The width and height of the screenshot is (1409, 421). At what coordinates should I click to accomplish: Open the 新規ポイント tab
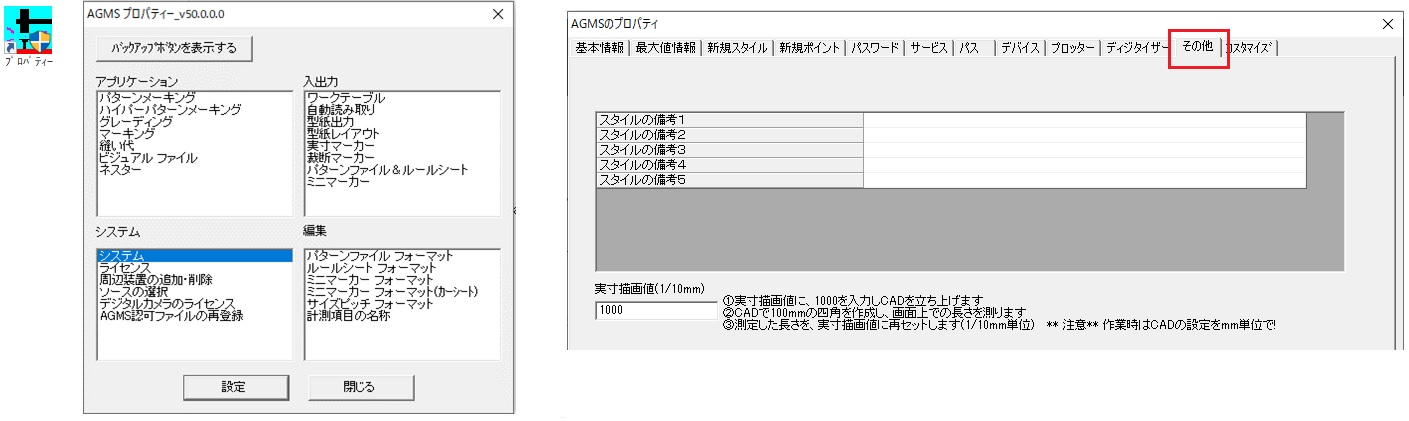point(809,47)
